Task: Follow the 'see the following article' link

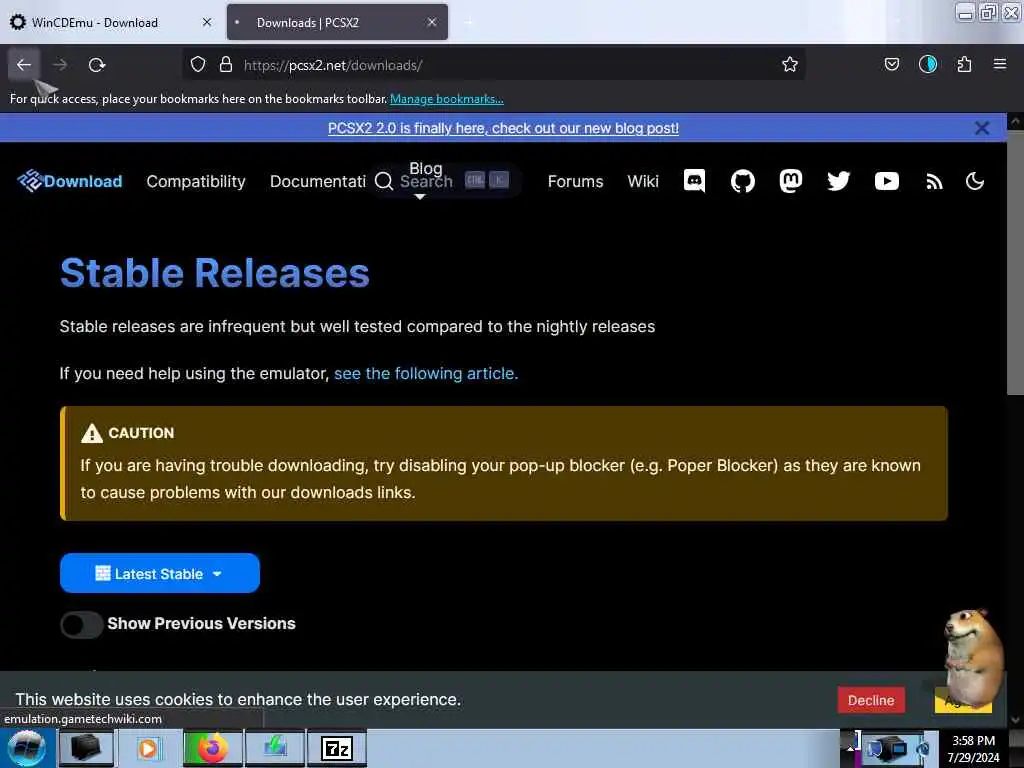Action: [426, 374]
